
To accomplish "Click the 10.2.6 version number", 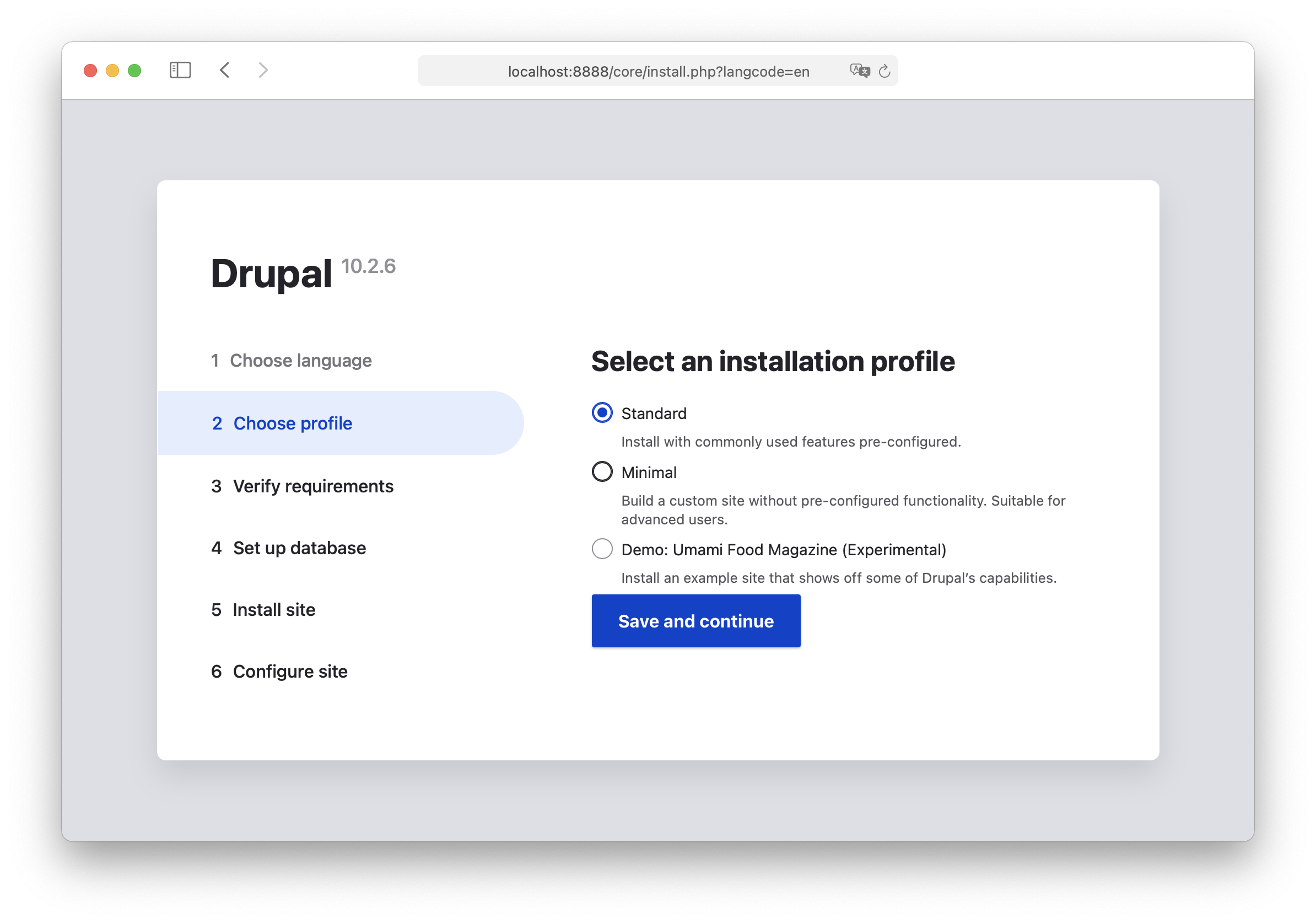I will [369, 266].
